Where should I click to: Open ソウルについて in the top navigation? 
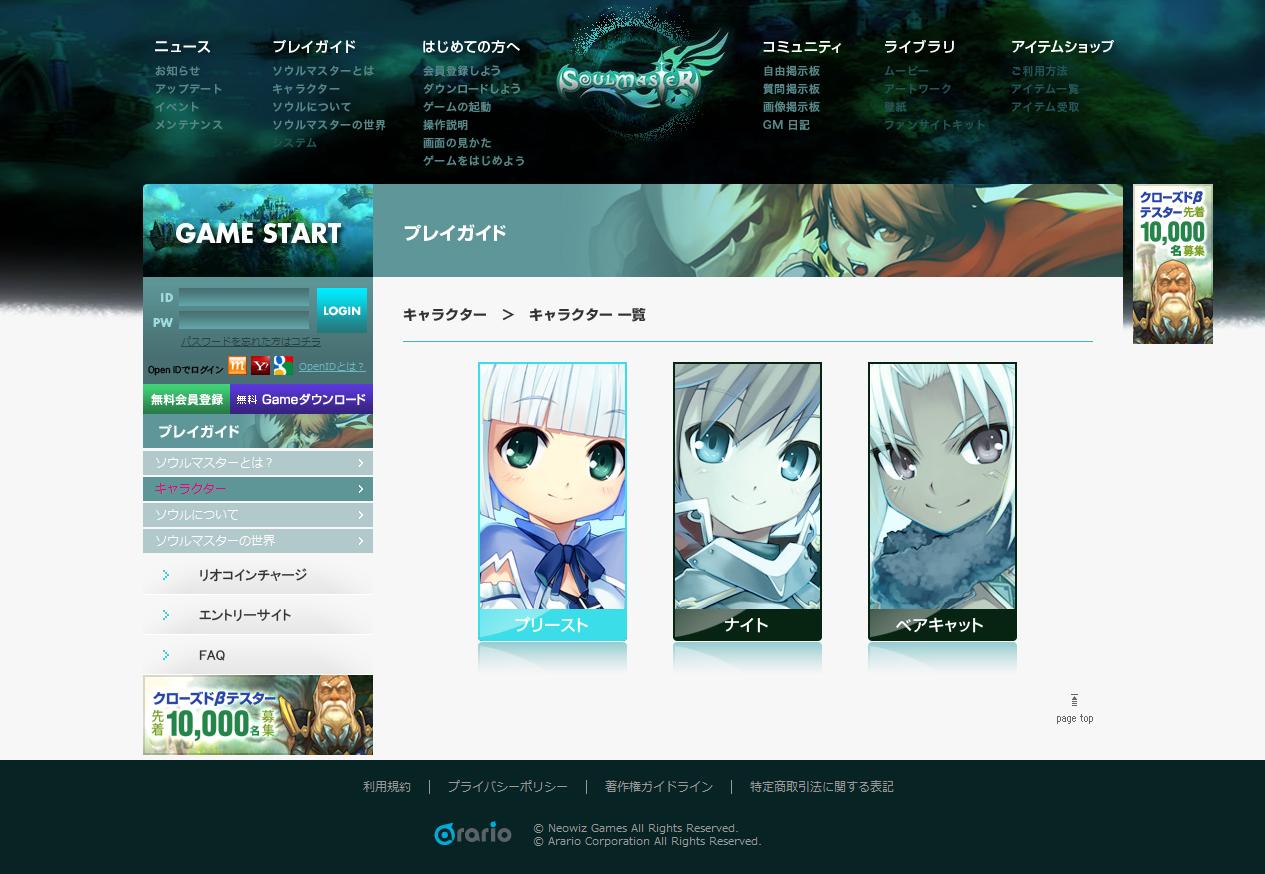coord(312,107)
